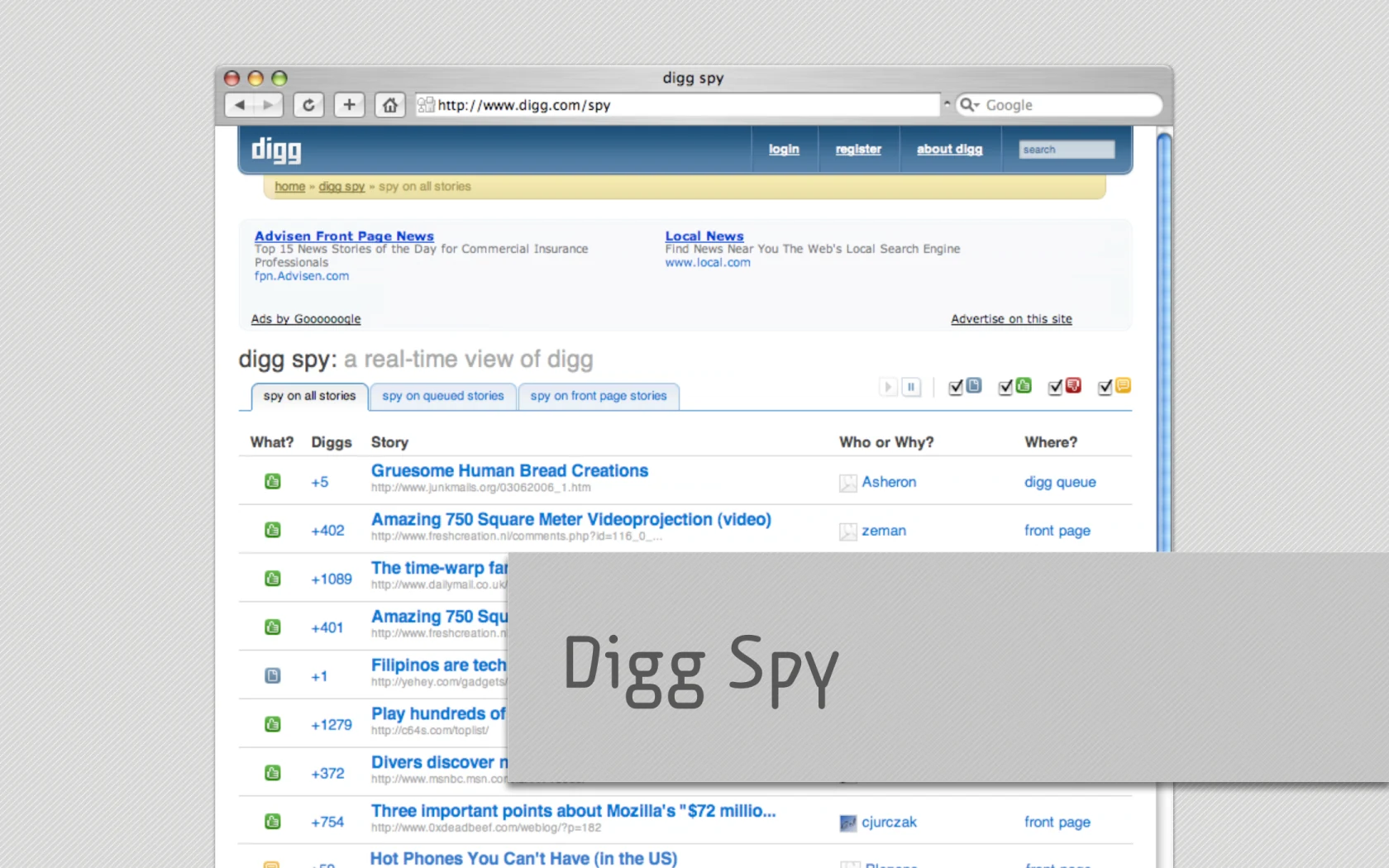Click the blue page submissions filter icon
Screen dimensions: 1389x868
coord(974,385)
